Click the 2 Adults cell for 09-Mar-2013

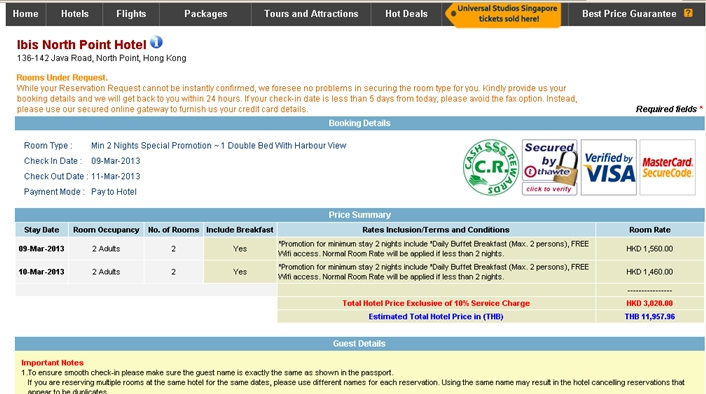pyautogui.click(x=106, y=249)
